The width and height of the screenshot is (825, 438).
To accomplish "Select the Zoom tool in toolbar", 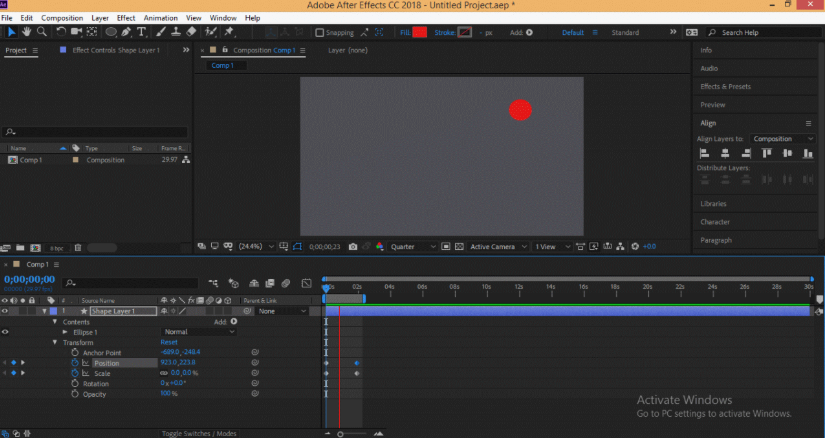I will 42,32.
